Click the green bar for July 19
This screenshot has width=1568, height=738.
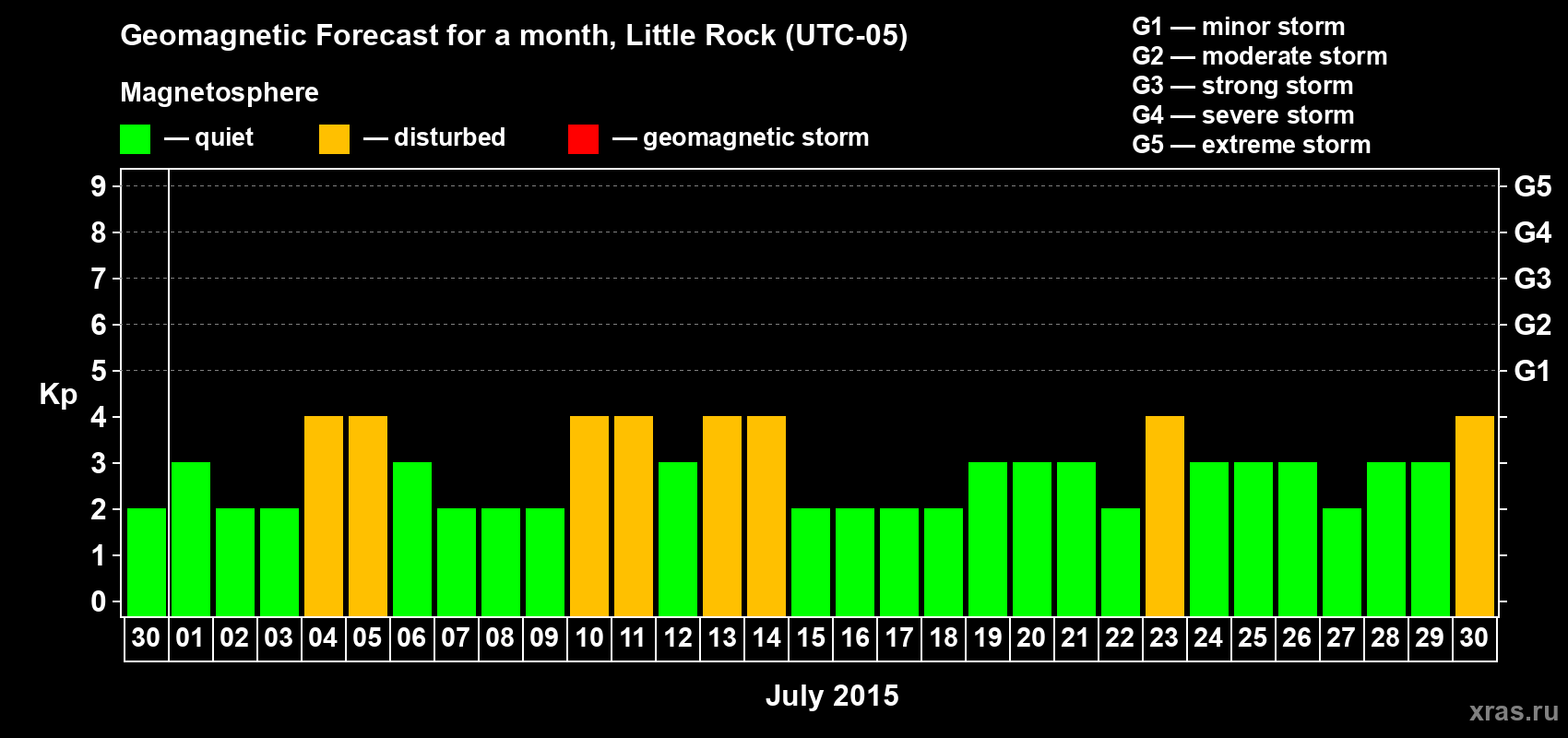click(988, 539)
